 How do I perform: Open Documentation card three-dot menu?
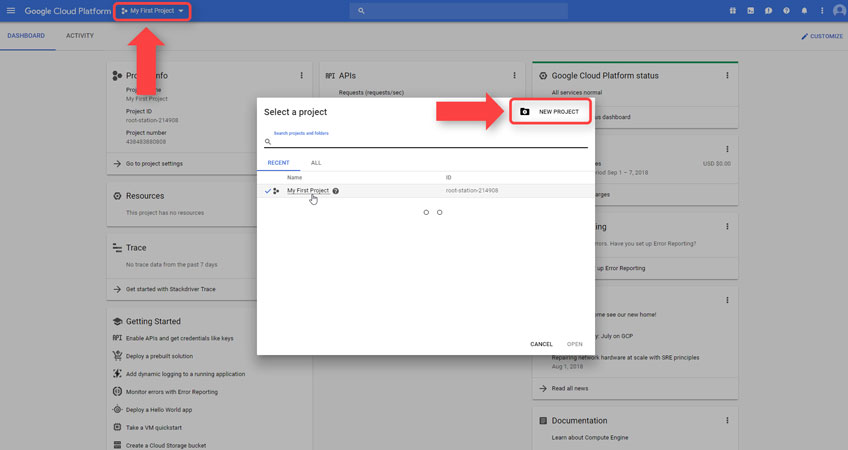pos(727,420)
